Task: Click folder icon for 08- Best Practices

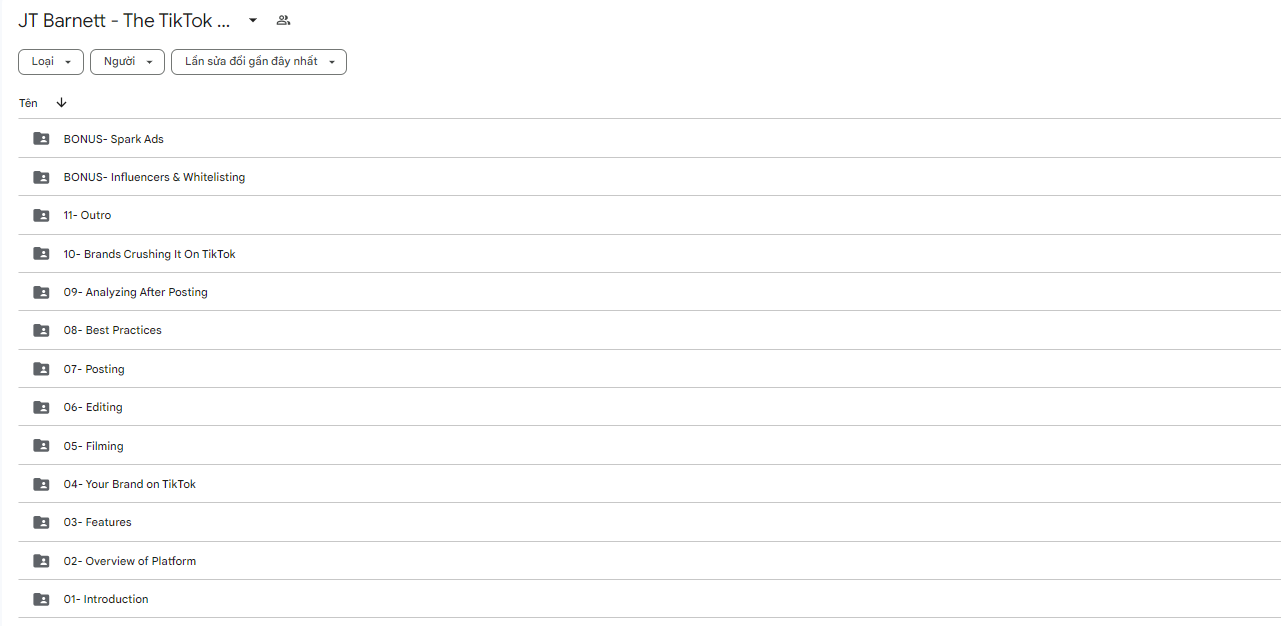Action: coord(41,330)
